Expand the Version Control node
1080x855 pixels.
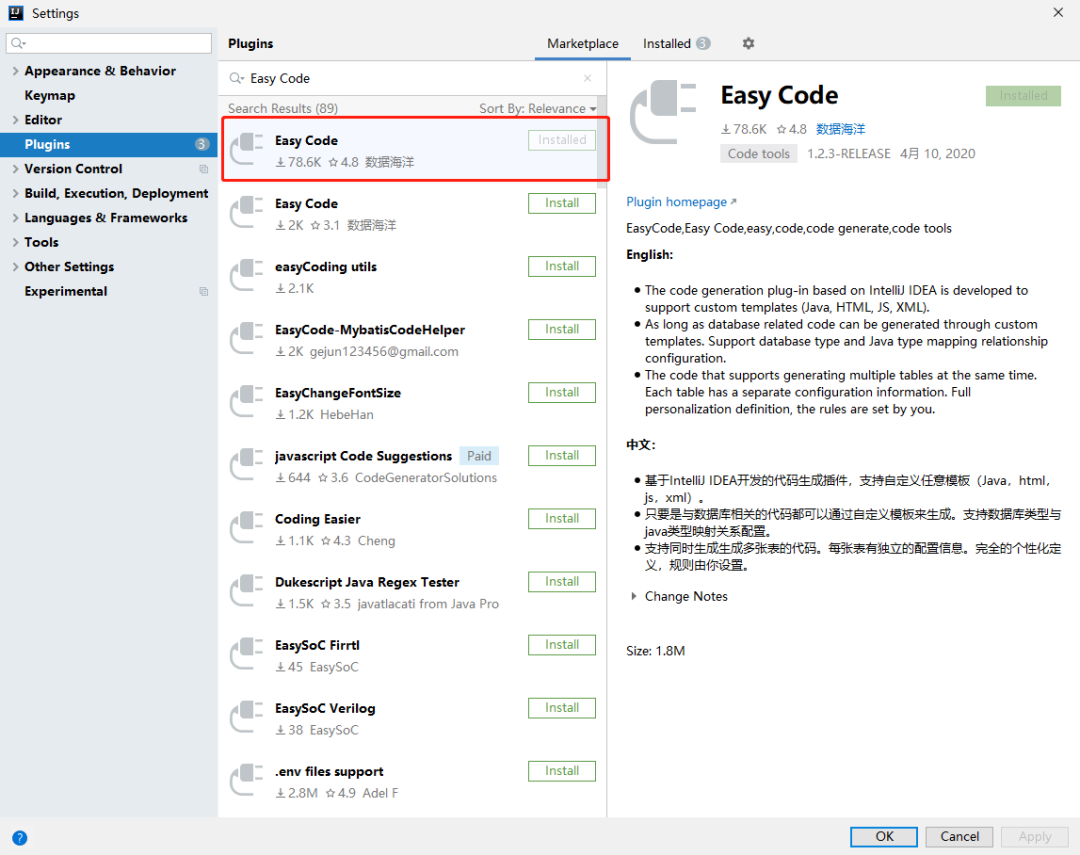(x=15, y=169)
